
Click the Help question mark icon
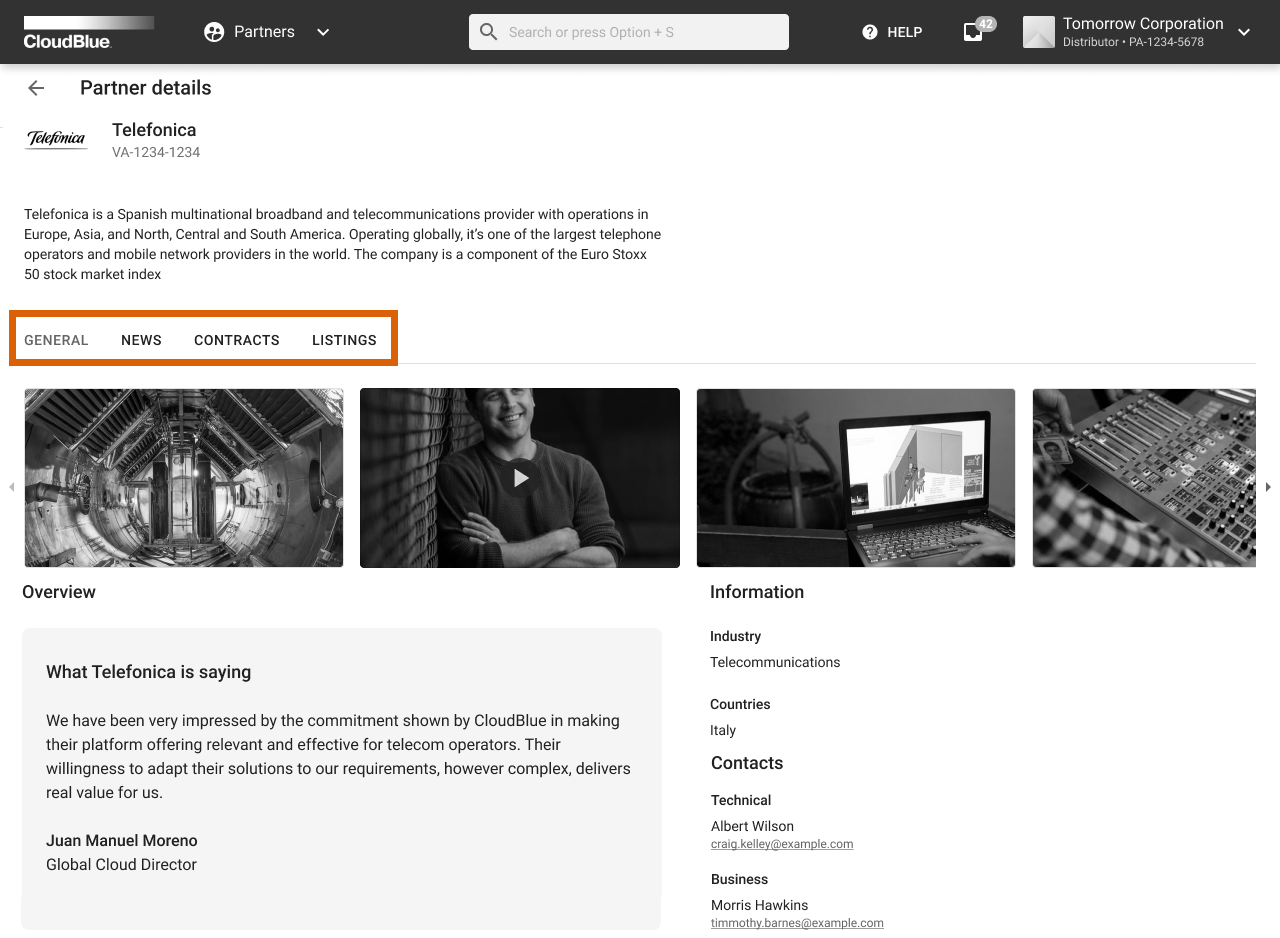coord(870,32)
